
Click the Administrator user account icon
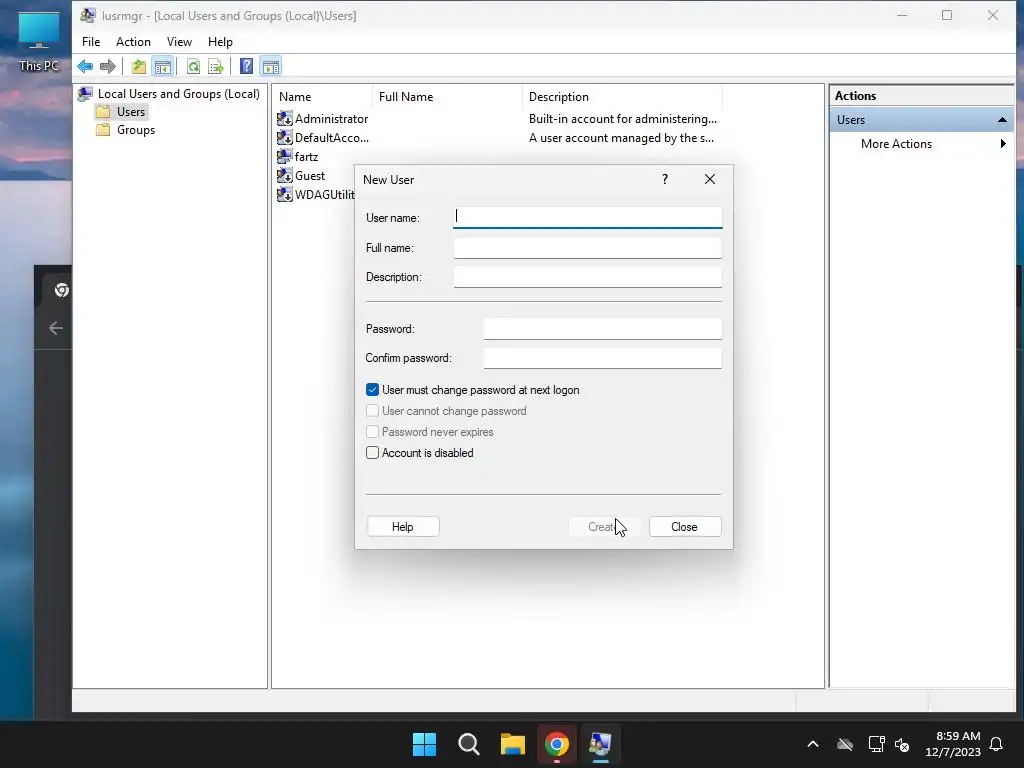click(x=285, y=118)
